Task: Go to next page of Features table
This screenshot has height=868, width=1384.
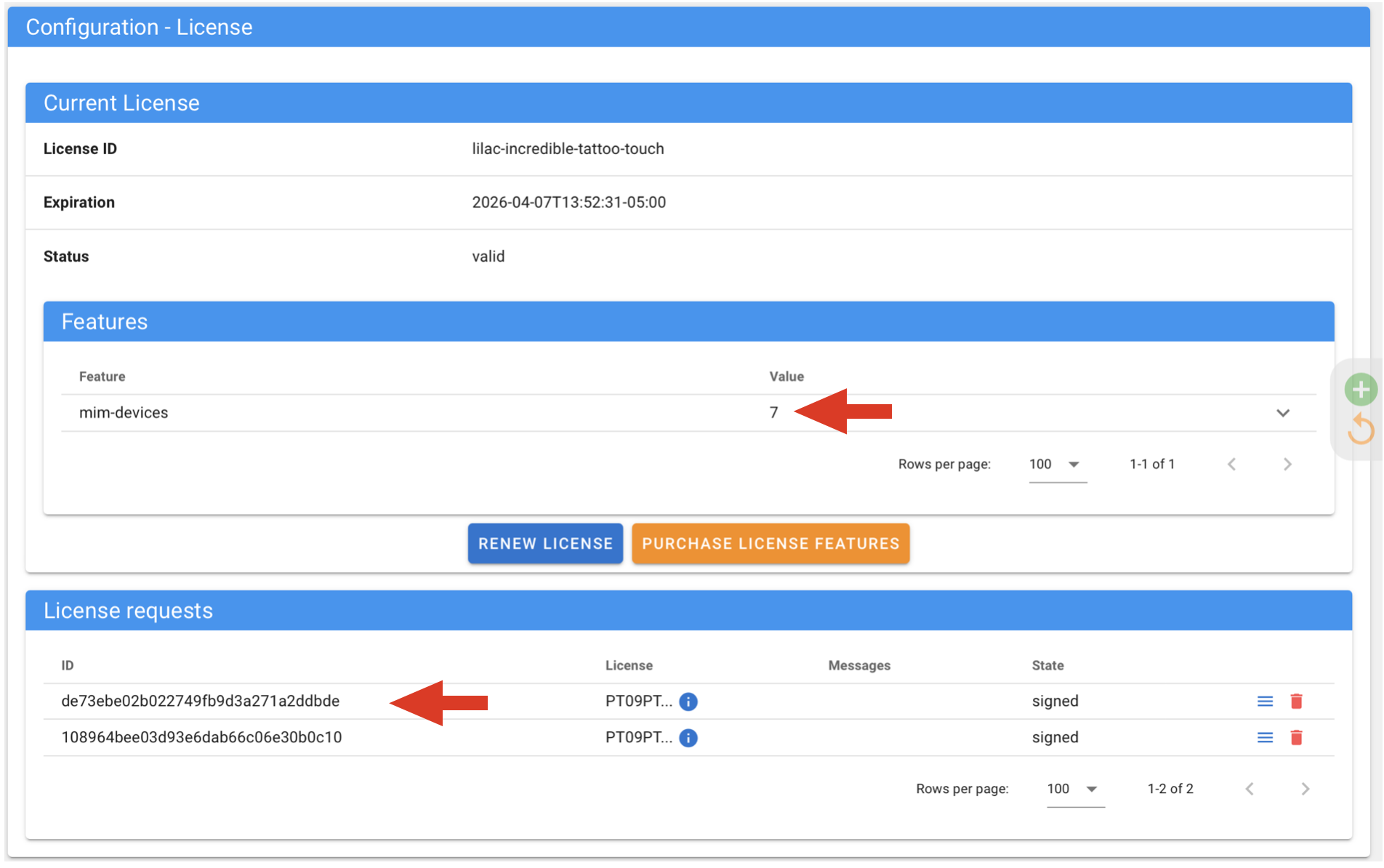Action: [x=1287, y=465]
